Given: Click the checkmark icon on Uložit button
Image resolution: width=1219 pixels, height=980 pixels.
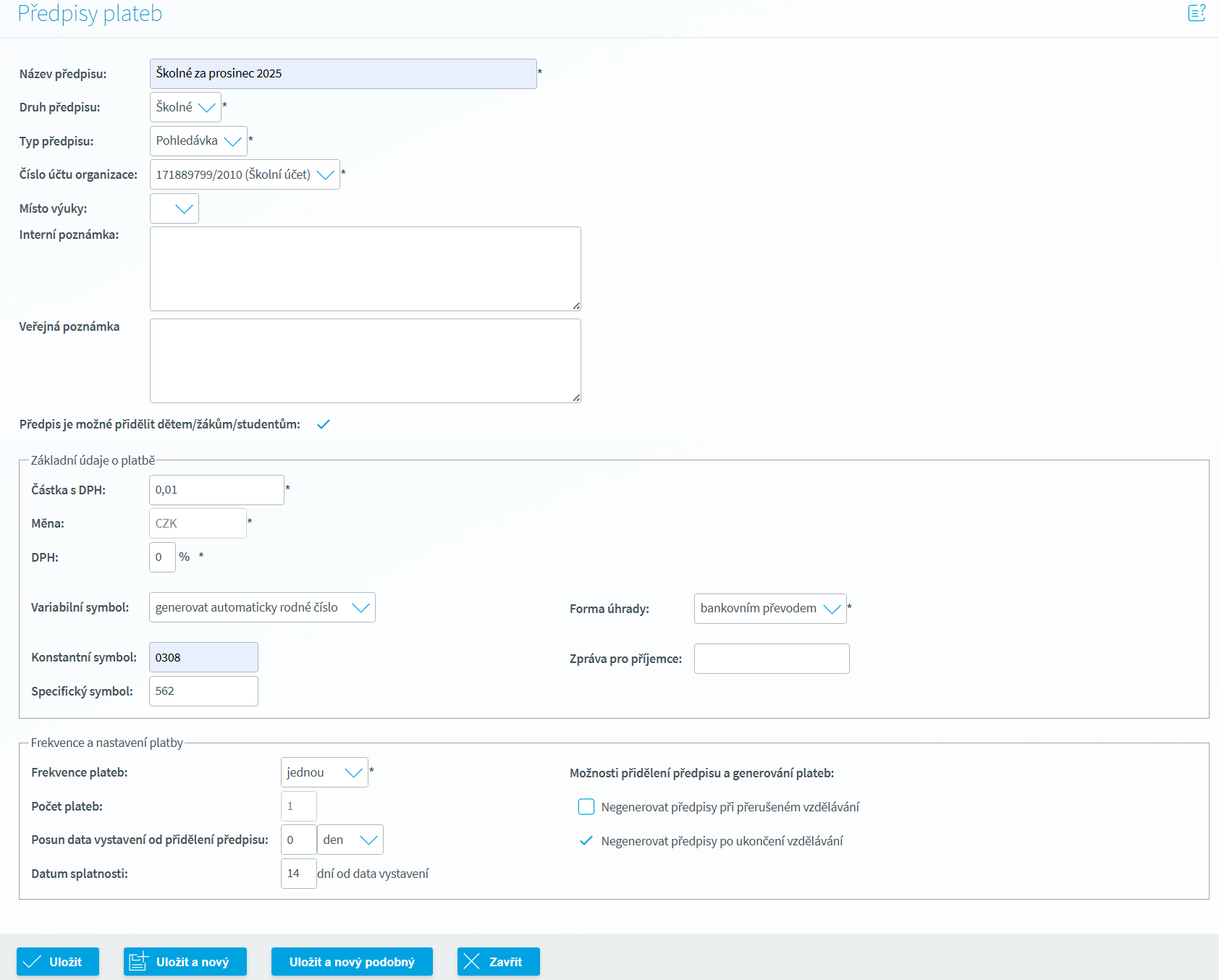Looking at the screenshot, I should [32, 961].
